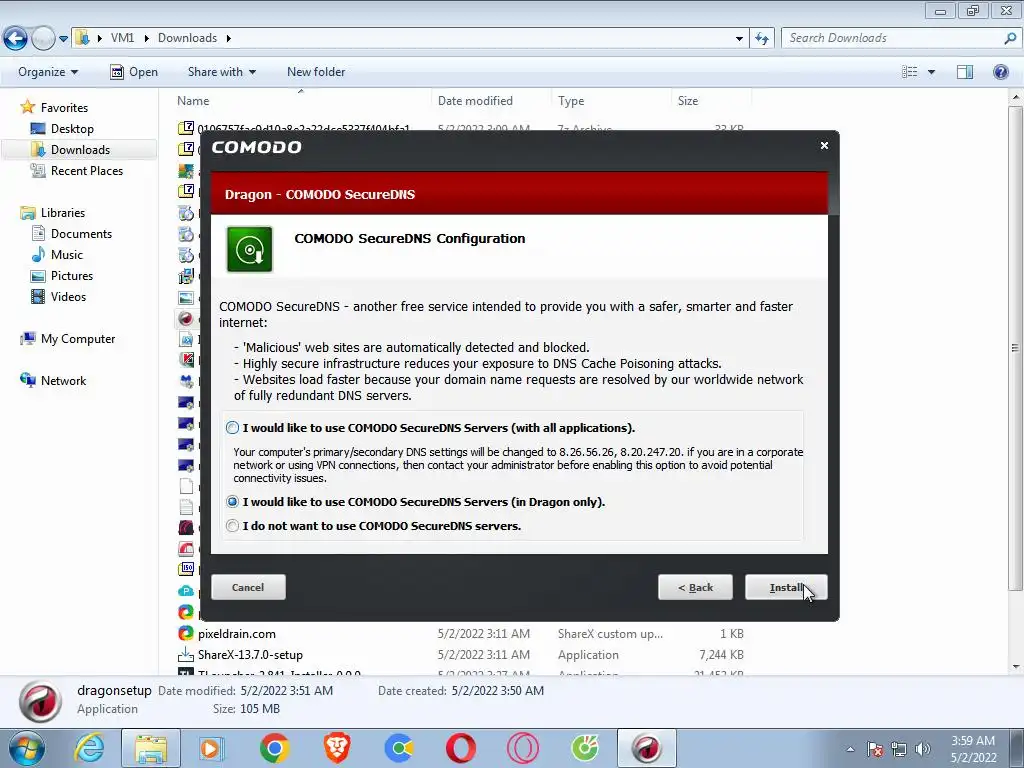Open Network in navigation pane
This screenshot has height=768, width=1024.
click(x=63, y=380)
